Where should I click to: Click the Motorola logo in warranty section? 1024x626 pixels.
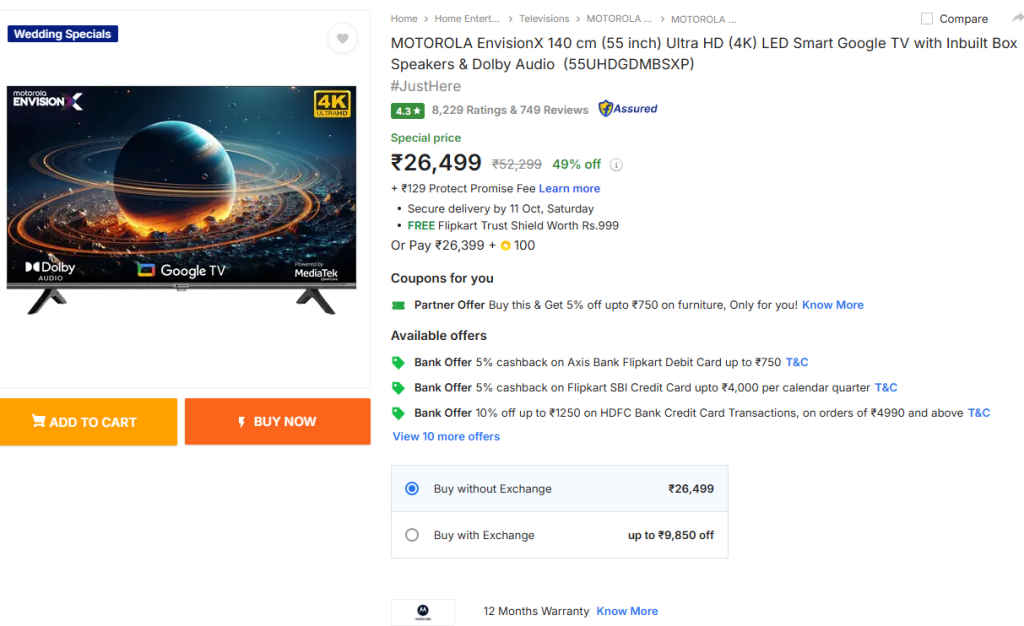(x=422, y=611)
